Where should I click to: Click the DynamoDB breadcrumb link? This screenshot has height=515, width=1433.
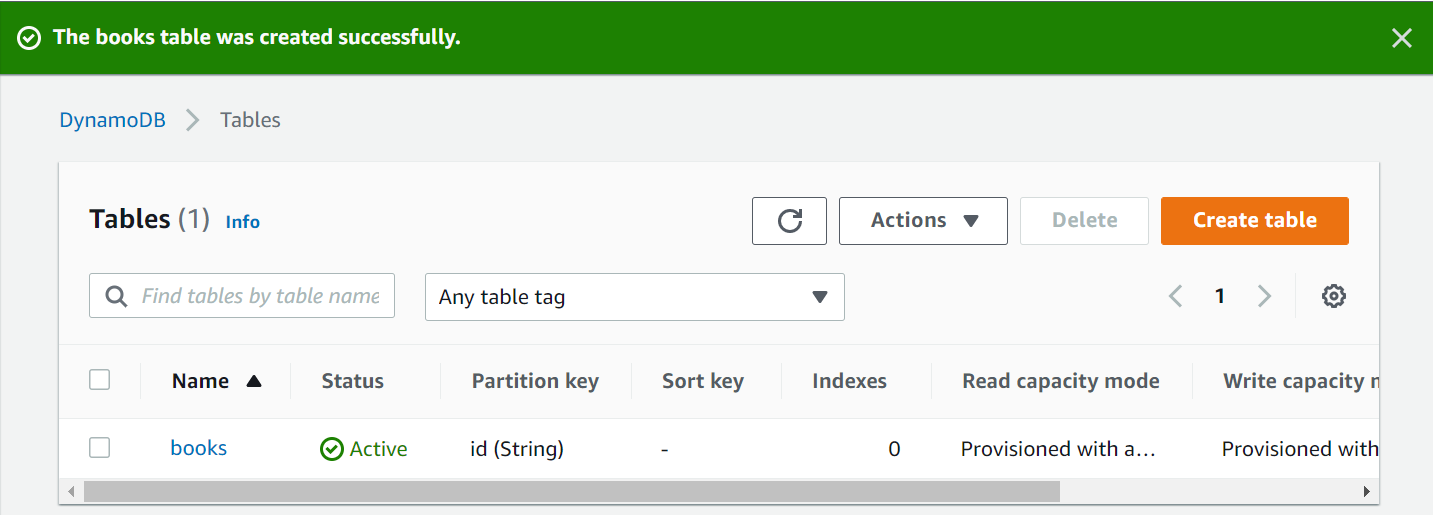(x=112, y=120)
